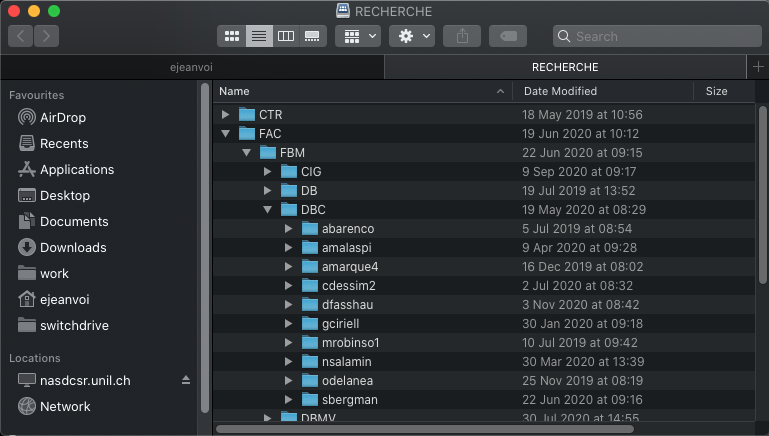Switch to gallery view in toolbar
The image size is (769, 436).
[x=312, y=36]
